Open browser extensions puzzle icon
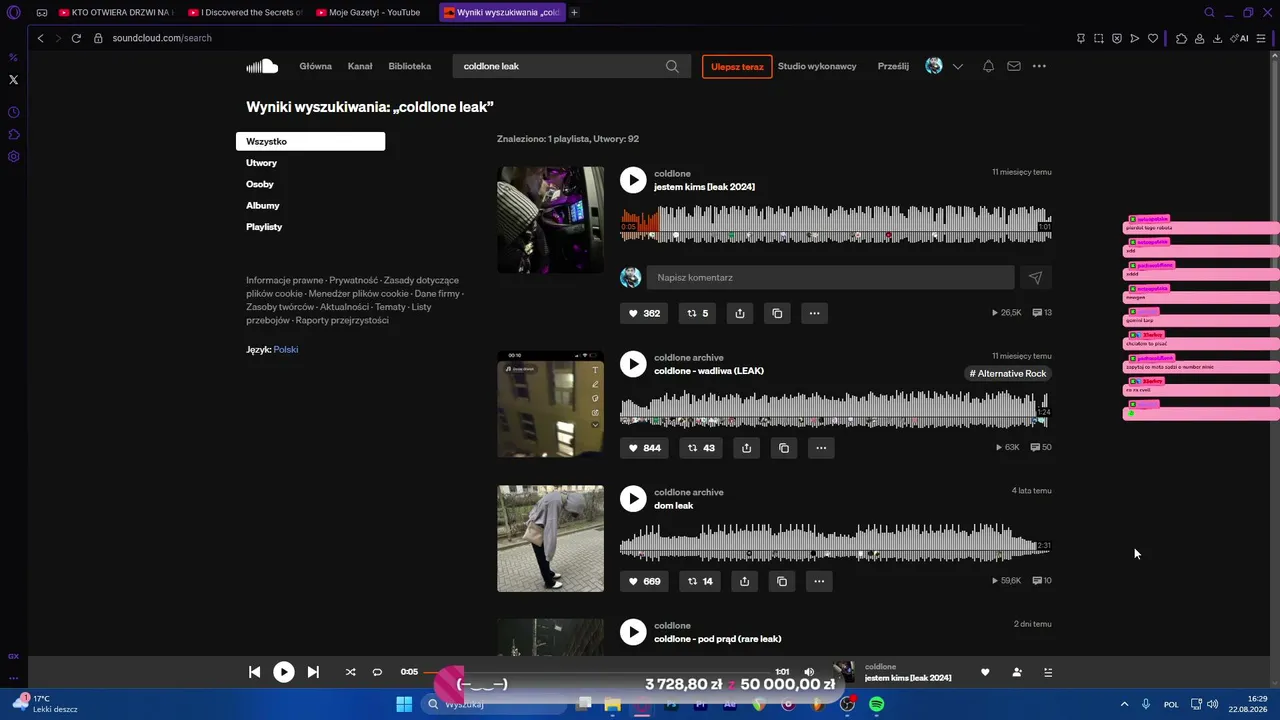This screenshot has height=720, width=1280. tap(1181, 38)
